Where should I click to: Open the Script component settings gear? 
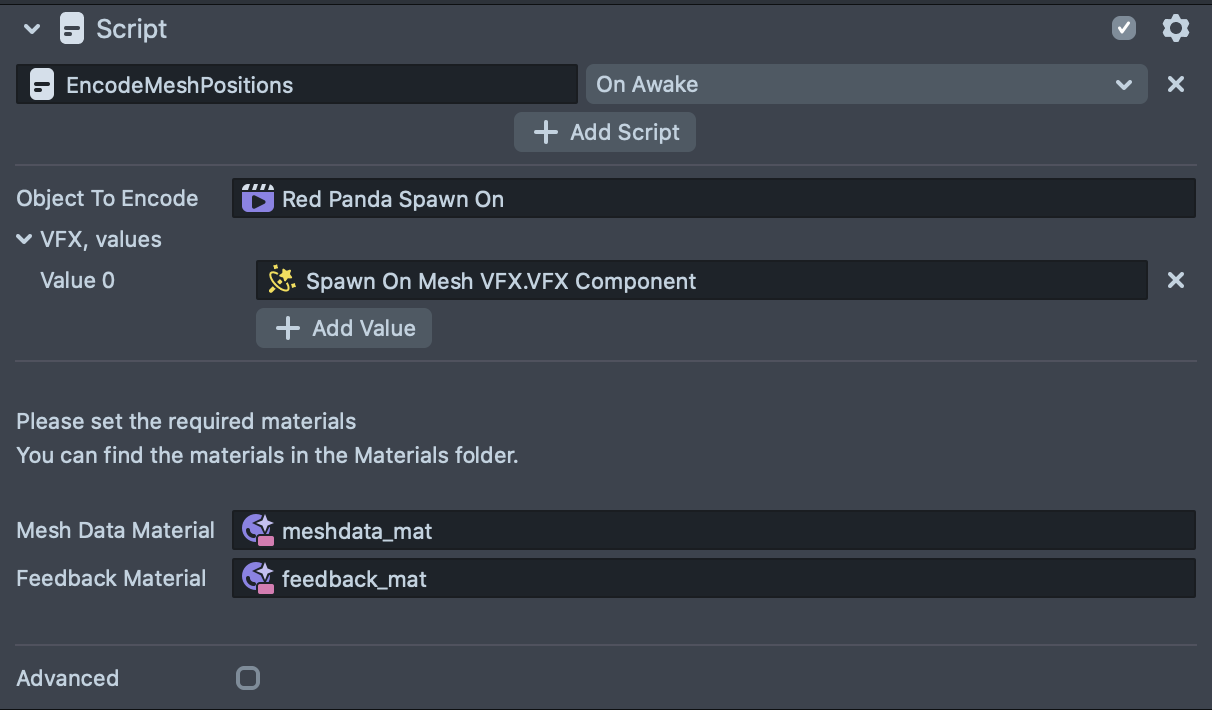(1176, 29)
